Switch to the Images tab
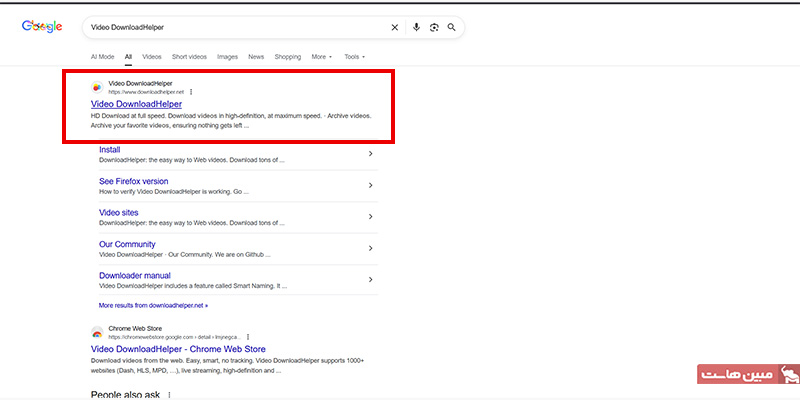Screen dimensions: 800x400 [x=227, y=57]
